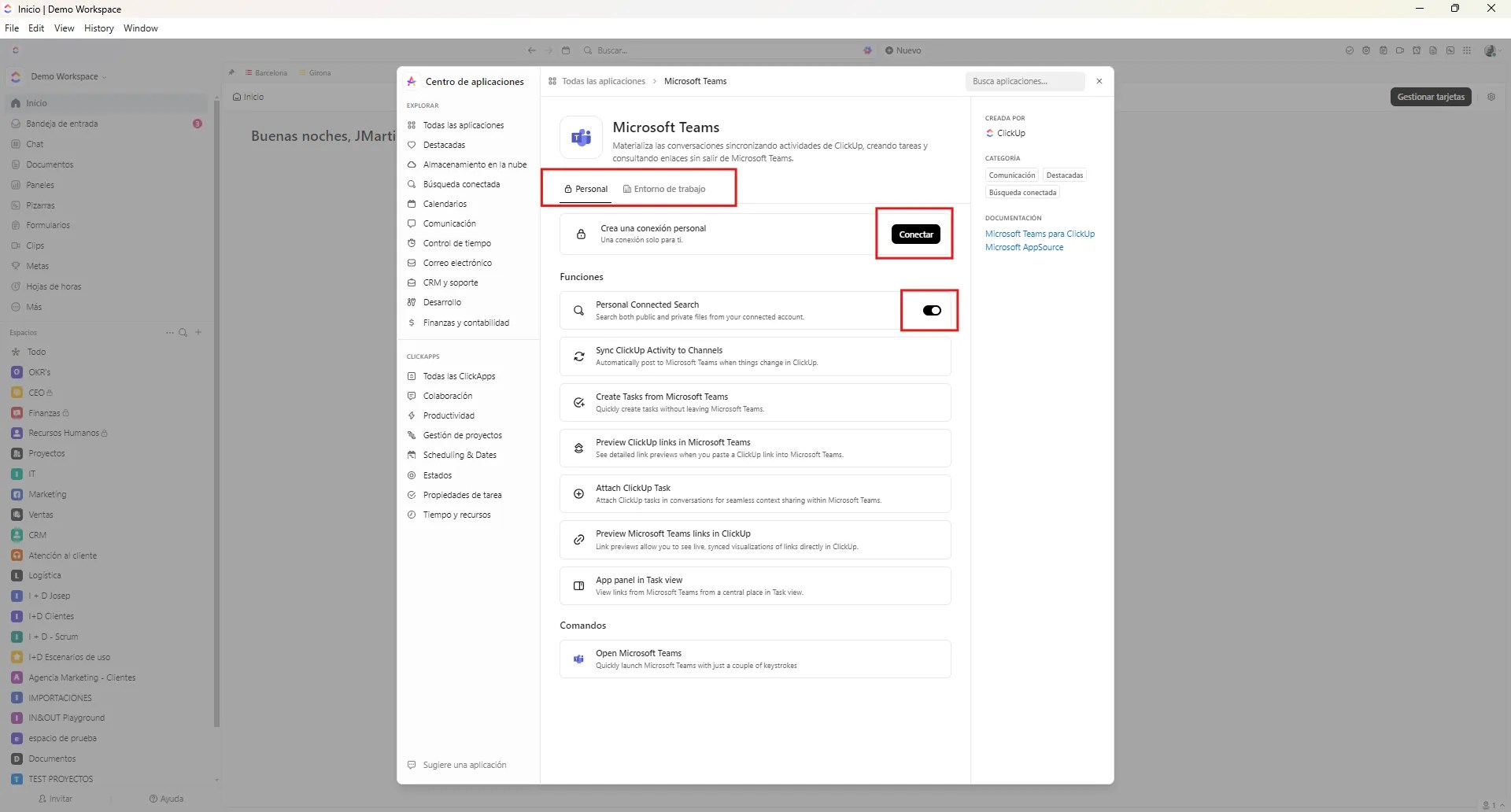Open Metas from the sidebar
The height and width of the screenshot is (812, 1511).
(x=36, y=266)
